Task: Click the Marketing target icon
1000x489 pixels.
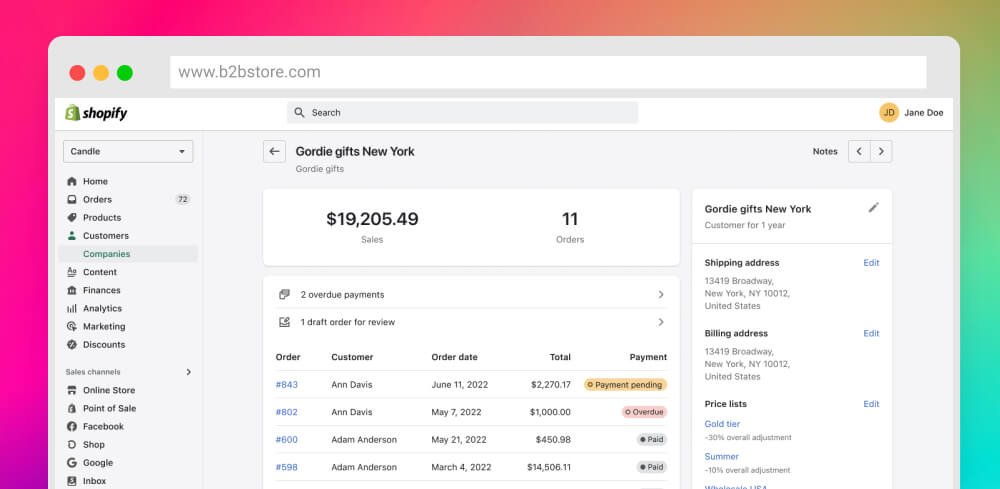Action: point(72,326)
